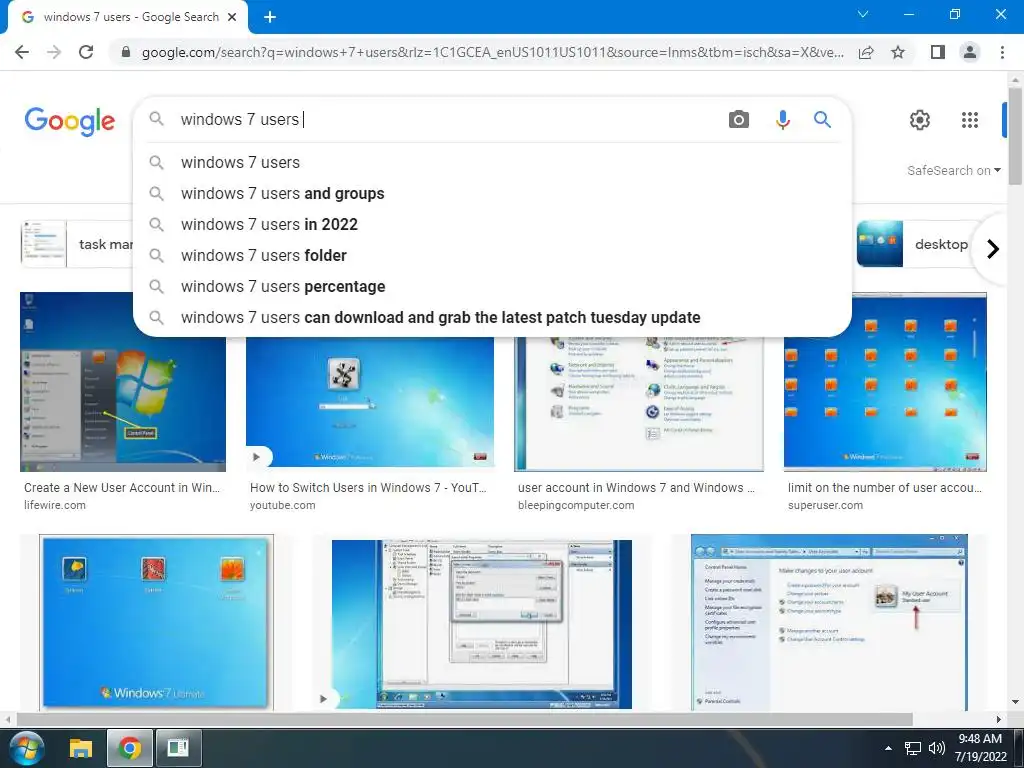Toggle the Chrome side panel icon

(938, 52)
